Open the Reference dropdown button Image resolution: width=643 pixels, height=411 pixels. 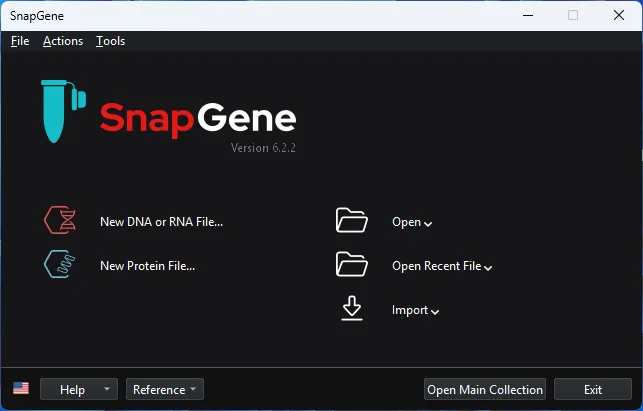165,389
